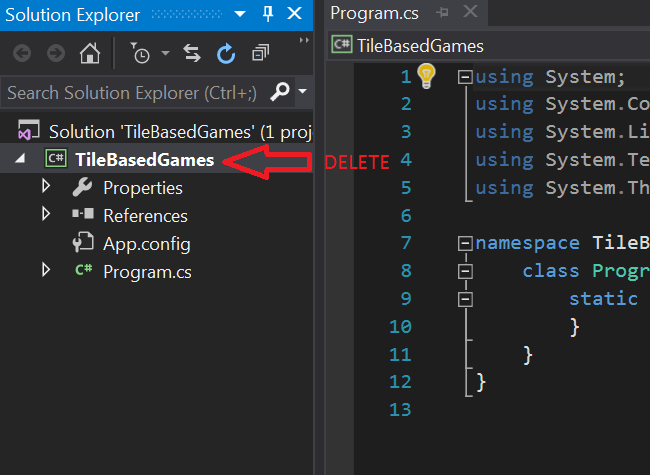Click the Search Solution Explorer input field
Screen dimensions: 650x475
click(x=132, y=92)
